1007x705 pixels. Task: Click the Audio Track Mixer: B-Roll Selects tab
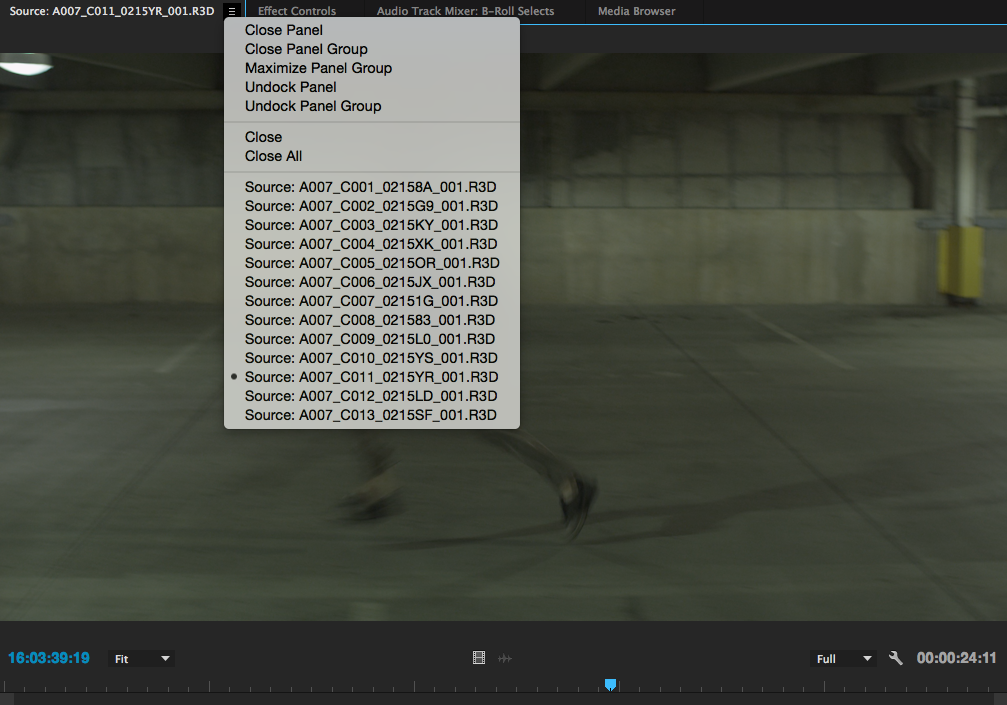[x=465, y=11]
